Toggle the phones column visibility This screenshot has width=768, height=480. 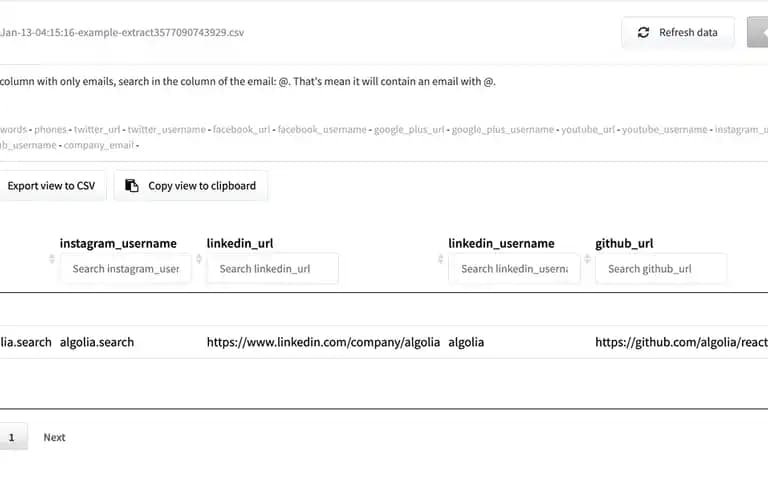[x=50, y=130]
